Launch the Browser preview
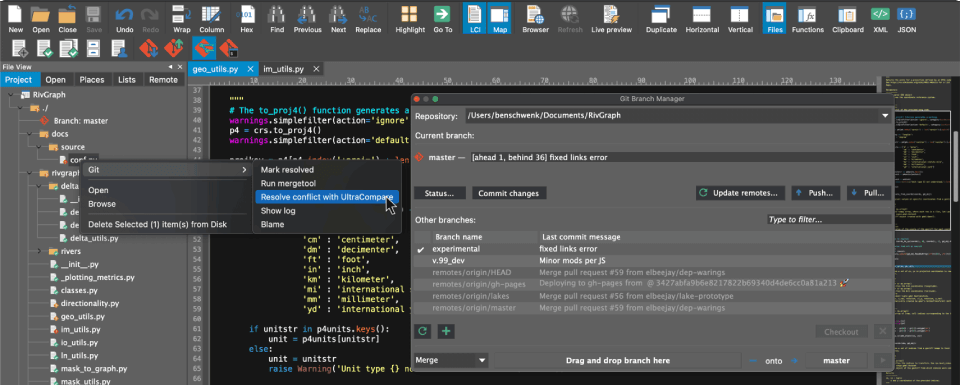This screenshot has height=385, width=960. point(535,19)
